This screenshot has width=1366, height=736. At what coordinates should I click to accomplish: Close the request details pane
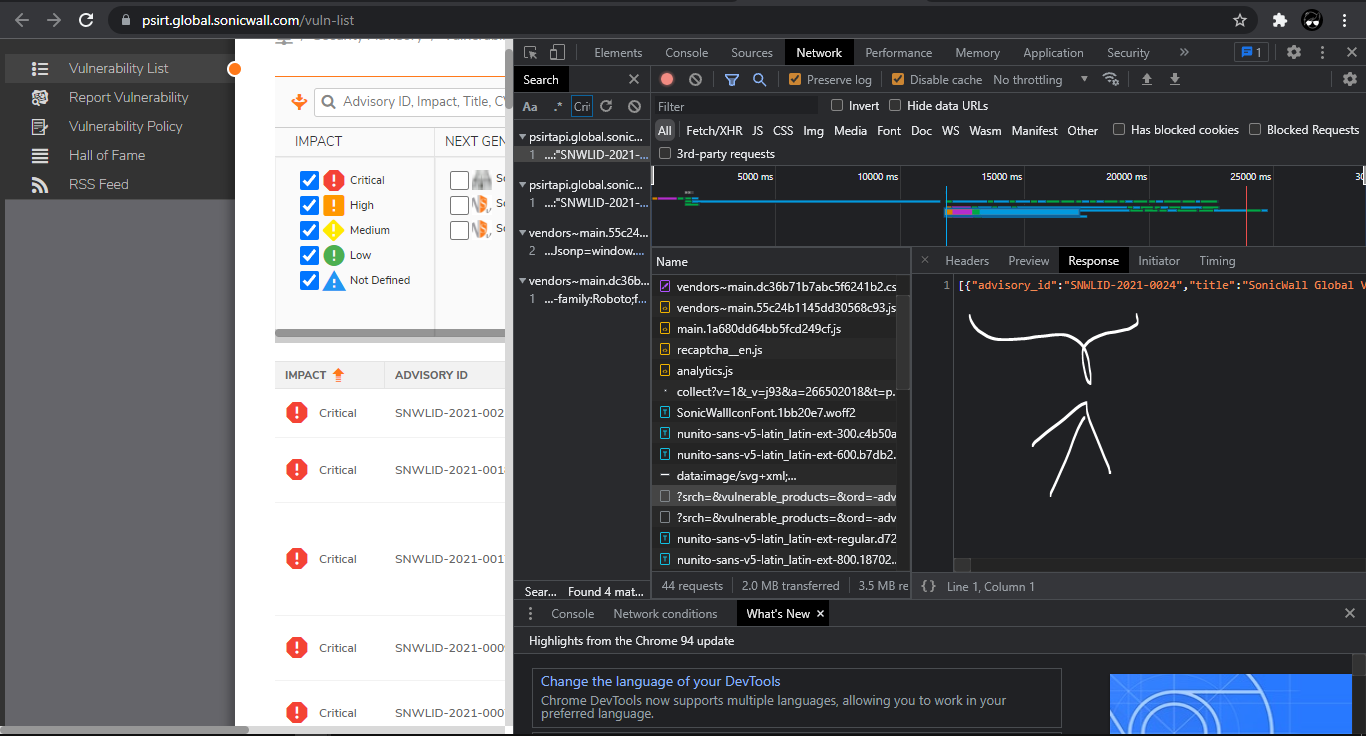coord(925,260)
